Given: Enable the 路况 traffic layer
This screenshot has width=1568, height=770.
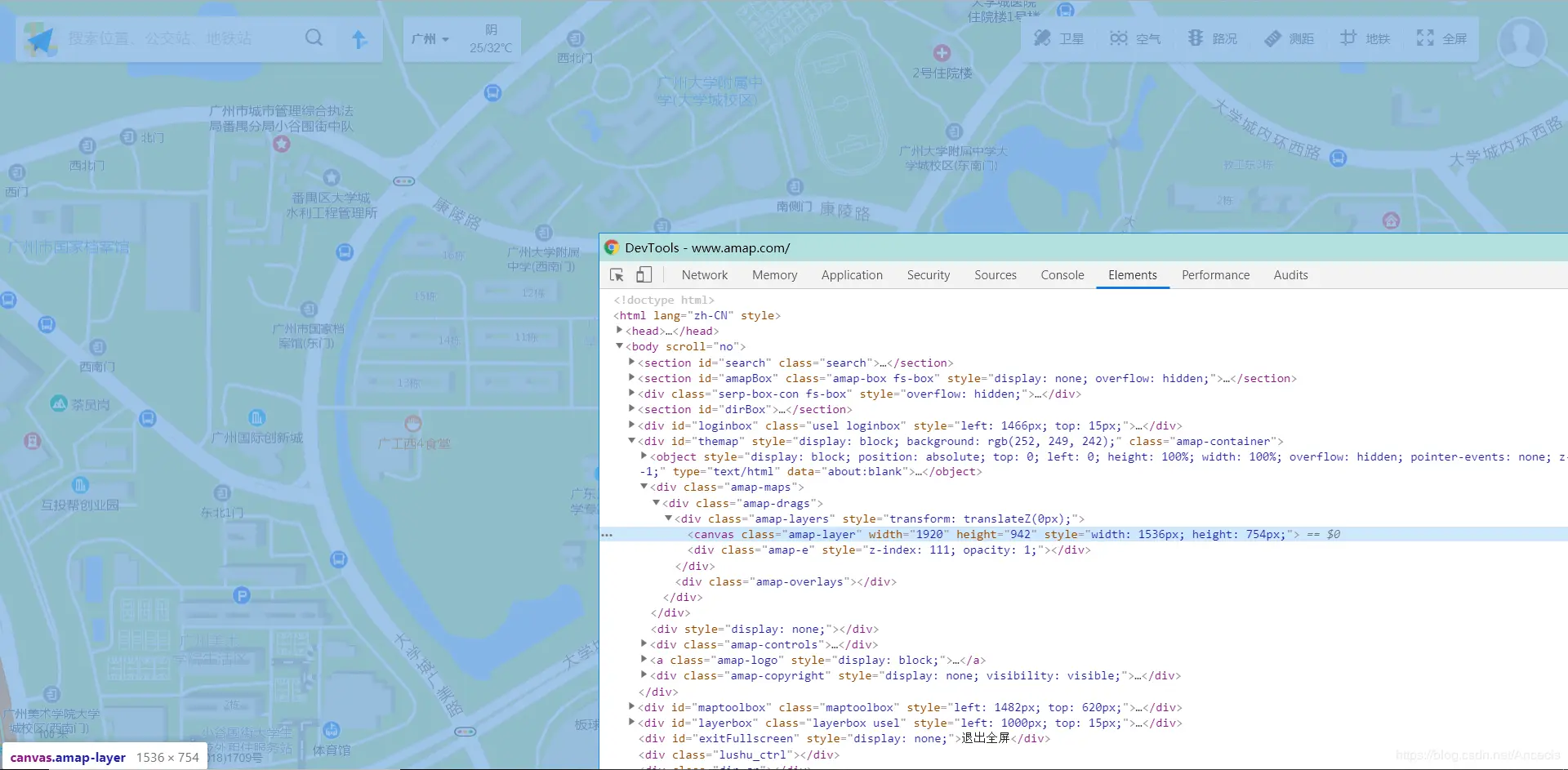Looking at the screenshot, I should pos(1212,38).
